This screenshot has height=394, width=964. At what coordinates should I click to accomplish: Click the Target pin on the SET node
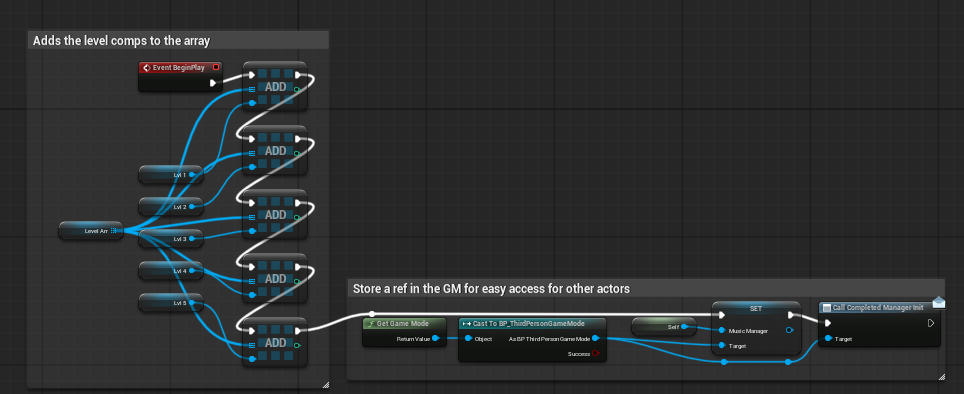coord(722,346)
